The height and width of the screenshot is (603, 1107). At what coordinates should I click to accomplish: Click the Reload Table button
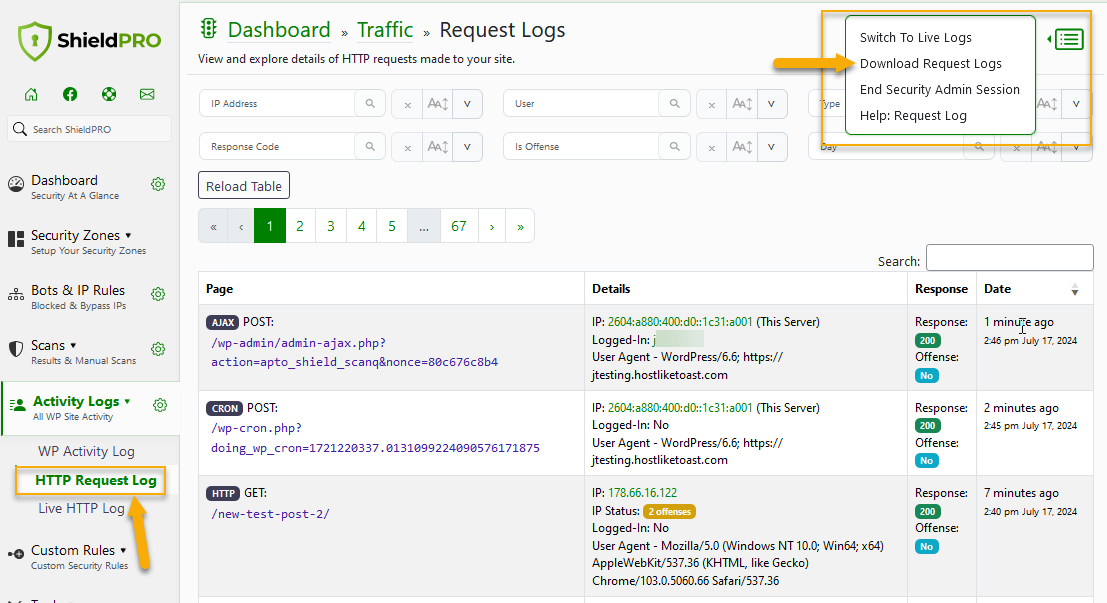click(243, 185)
